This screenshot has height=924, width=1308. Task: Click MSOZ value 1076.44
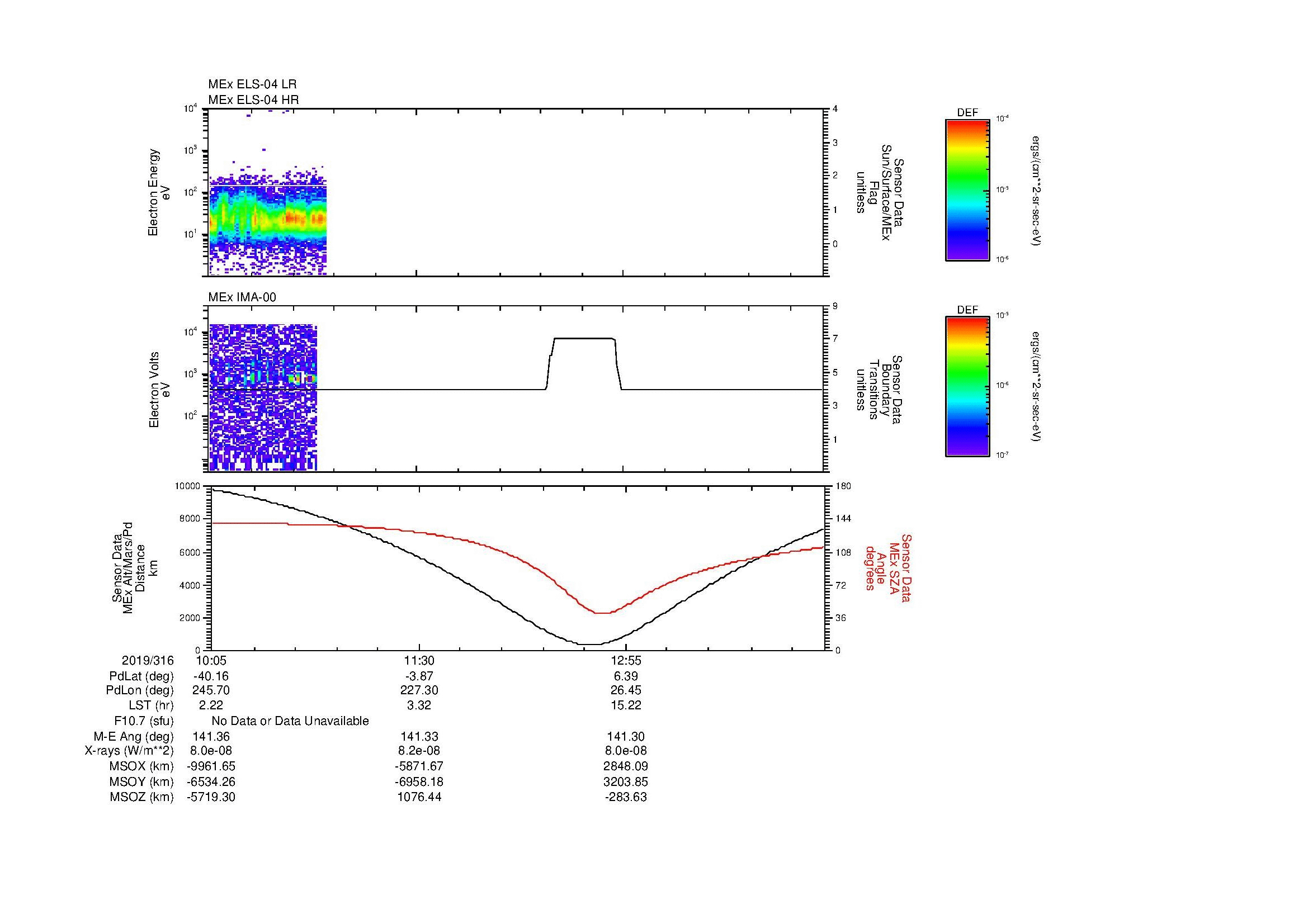[419, 797]
